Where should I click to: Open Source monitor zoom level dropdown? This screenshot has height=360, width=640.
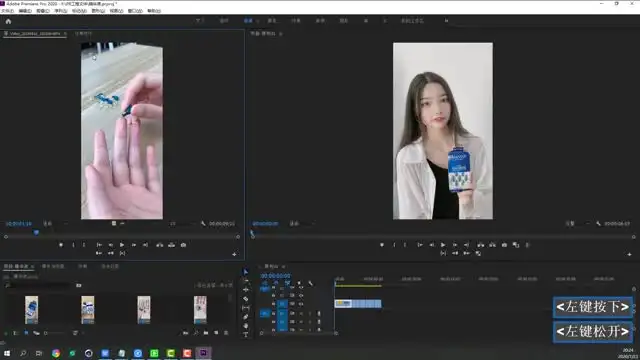55,224
